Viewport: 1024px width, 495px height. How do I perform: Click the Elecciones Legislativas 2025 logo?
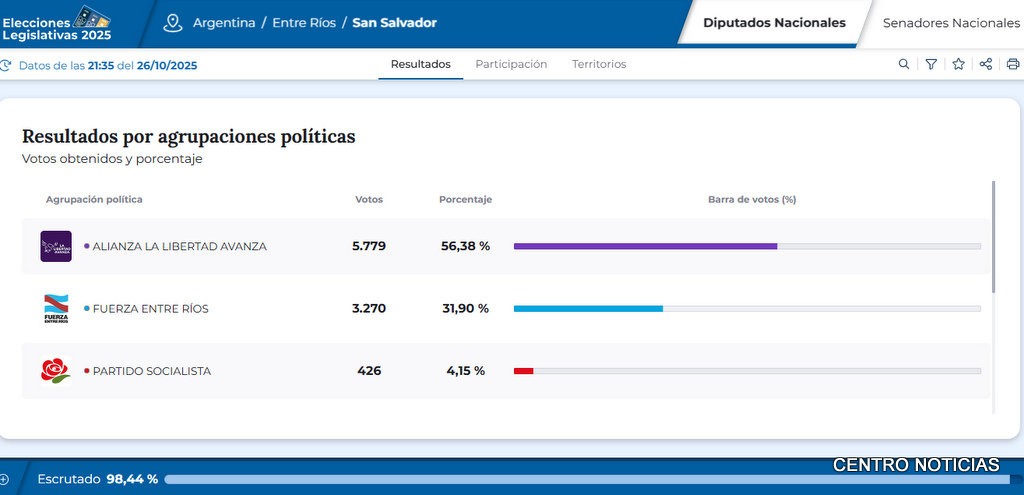pos(57,22)
